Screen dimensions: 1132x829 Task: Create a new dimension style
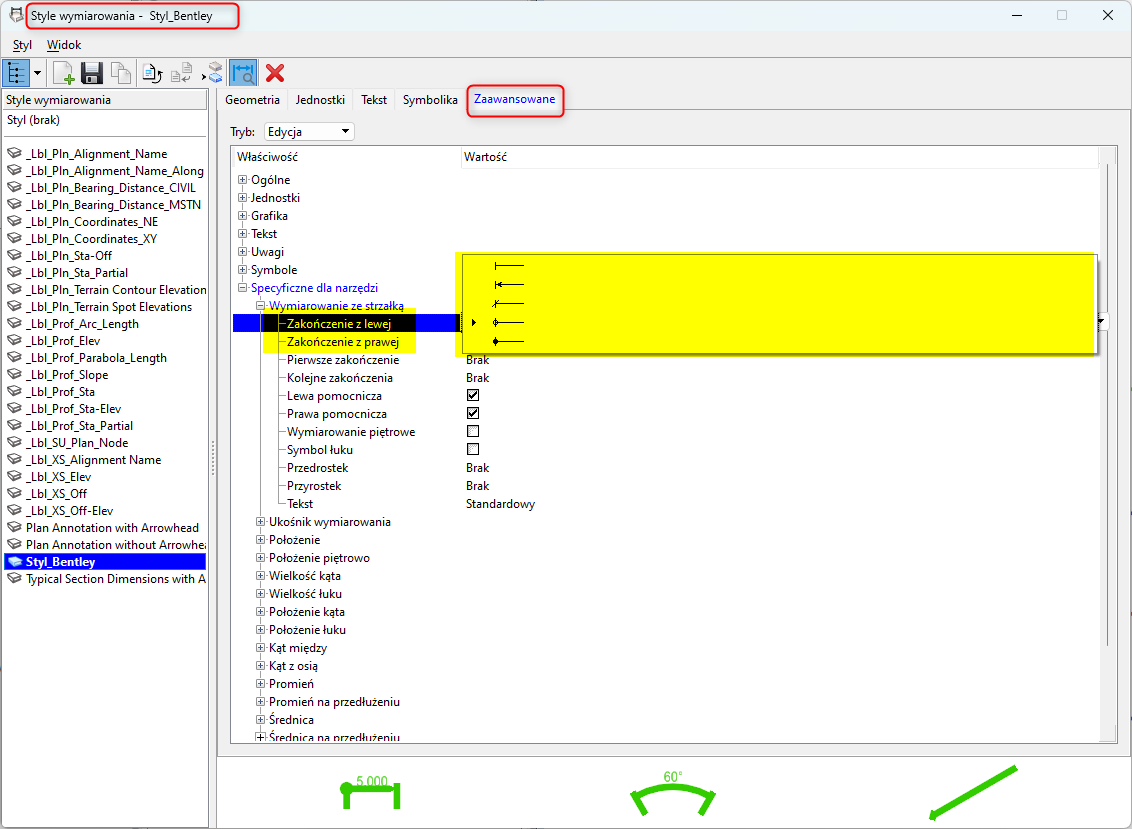64,72
